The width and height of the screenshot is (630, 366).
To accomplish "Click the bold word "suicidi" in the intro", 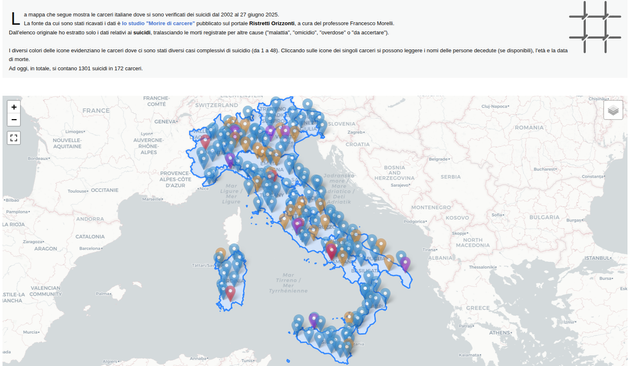I will [x=142, y=33].
